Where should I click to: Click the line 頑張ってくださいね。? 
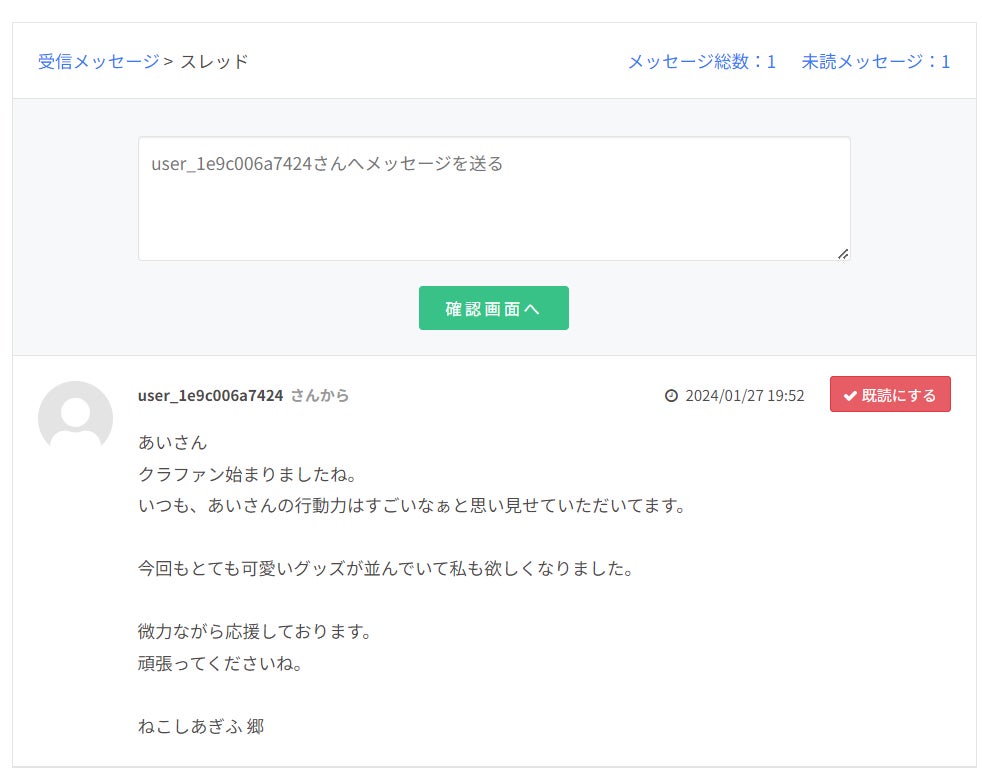[x=221, y=663]
